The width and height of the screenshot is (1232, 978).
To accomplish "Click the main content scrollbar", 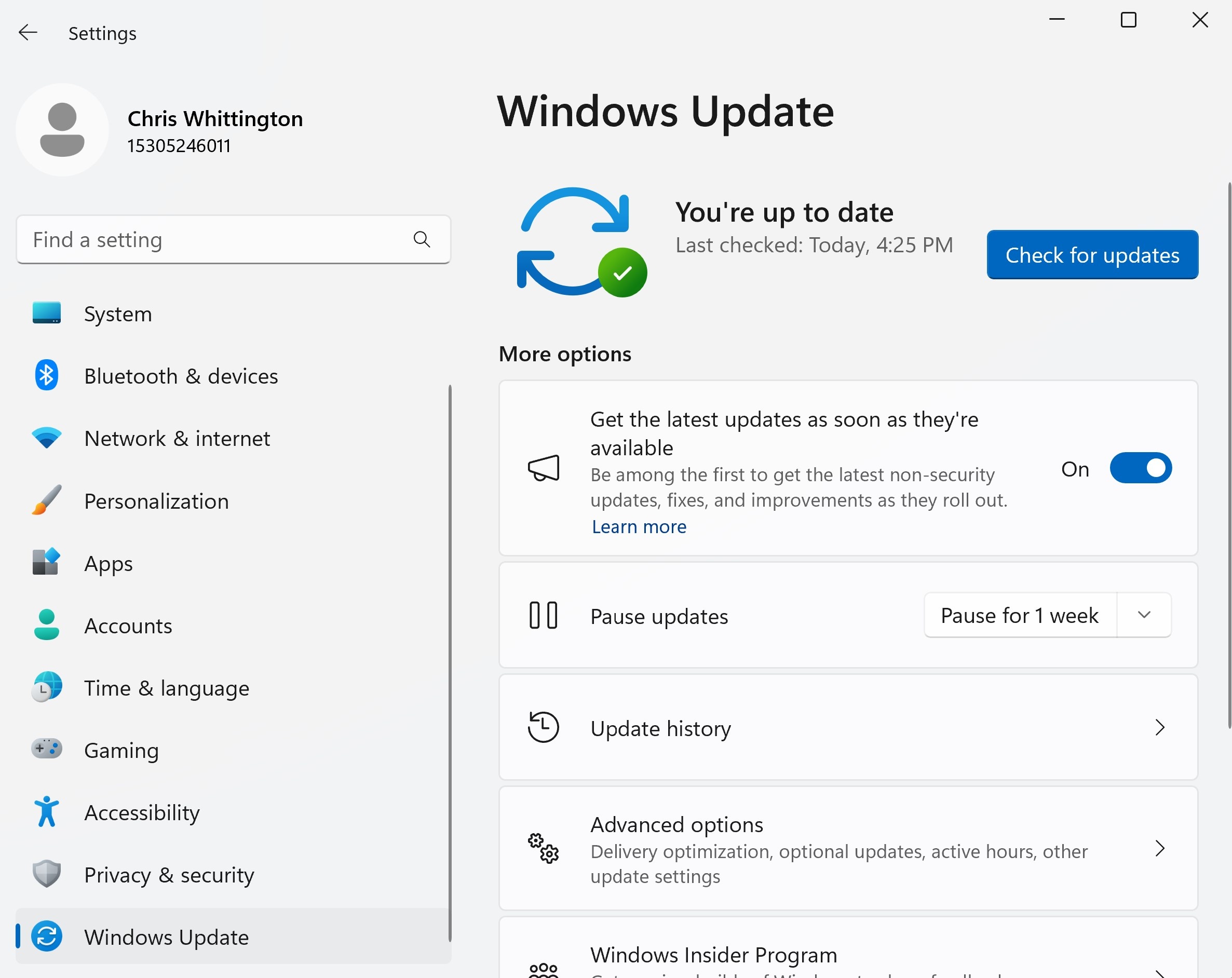I will (x=1229, y=455).
